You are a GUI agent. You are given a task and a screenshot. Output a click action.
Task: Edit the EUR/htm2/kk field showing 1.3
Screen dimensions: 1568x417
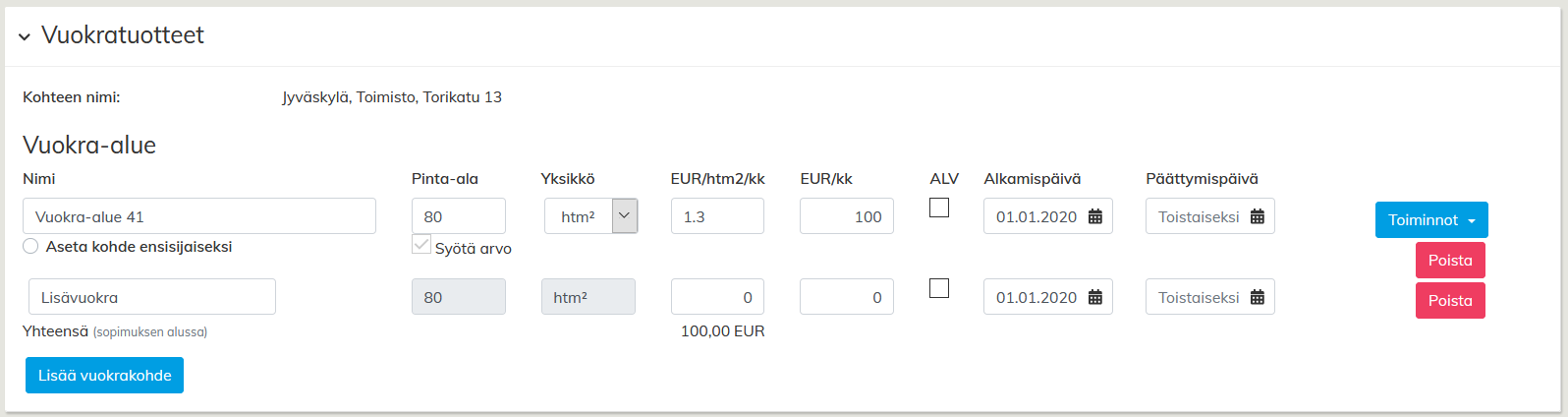click(x=717, y=216)
